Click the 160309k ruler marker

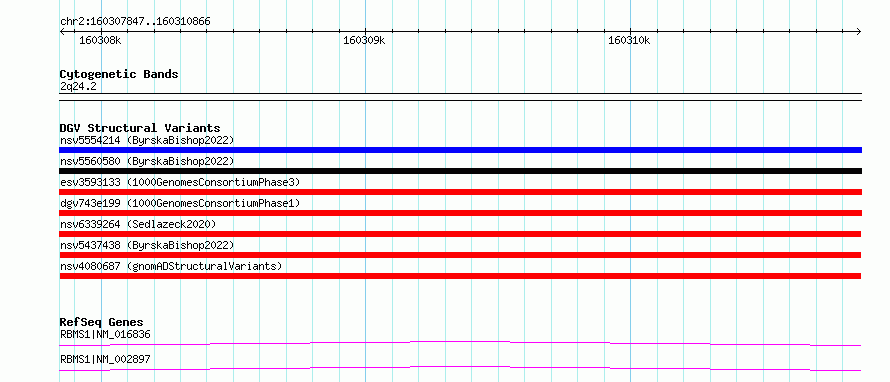pyautogui.click(x=364, y=40)
